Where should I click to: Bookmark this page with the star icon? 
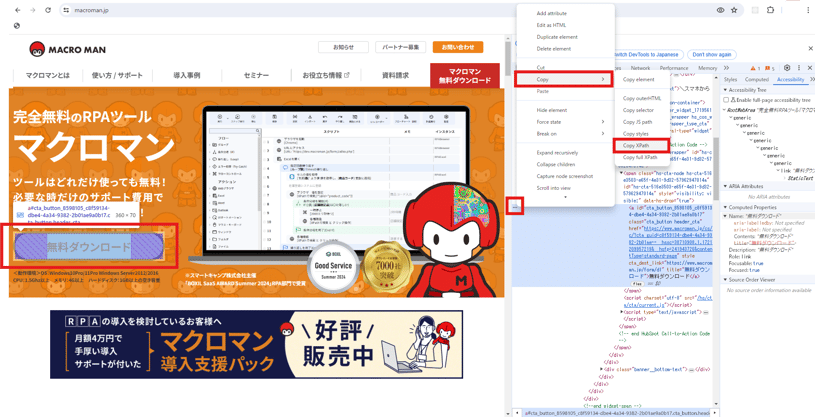pyautogui.click(x=734, y=10)
